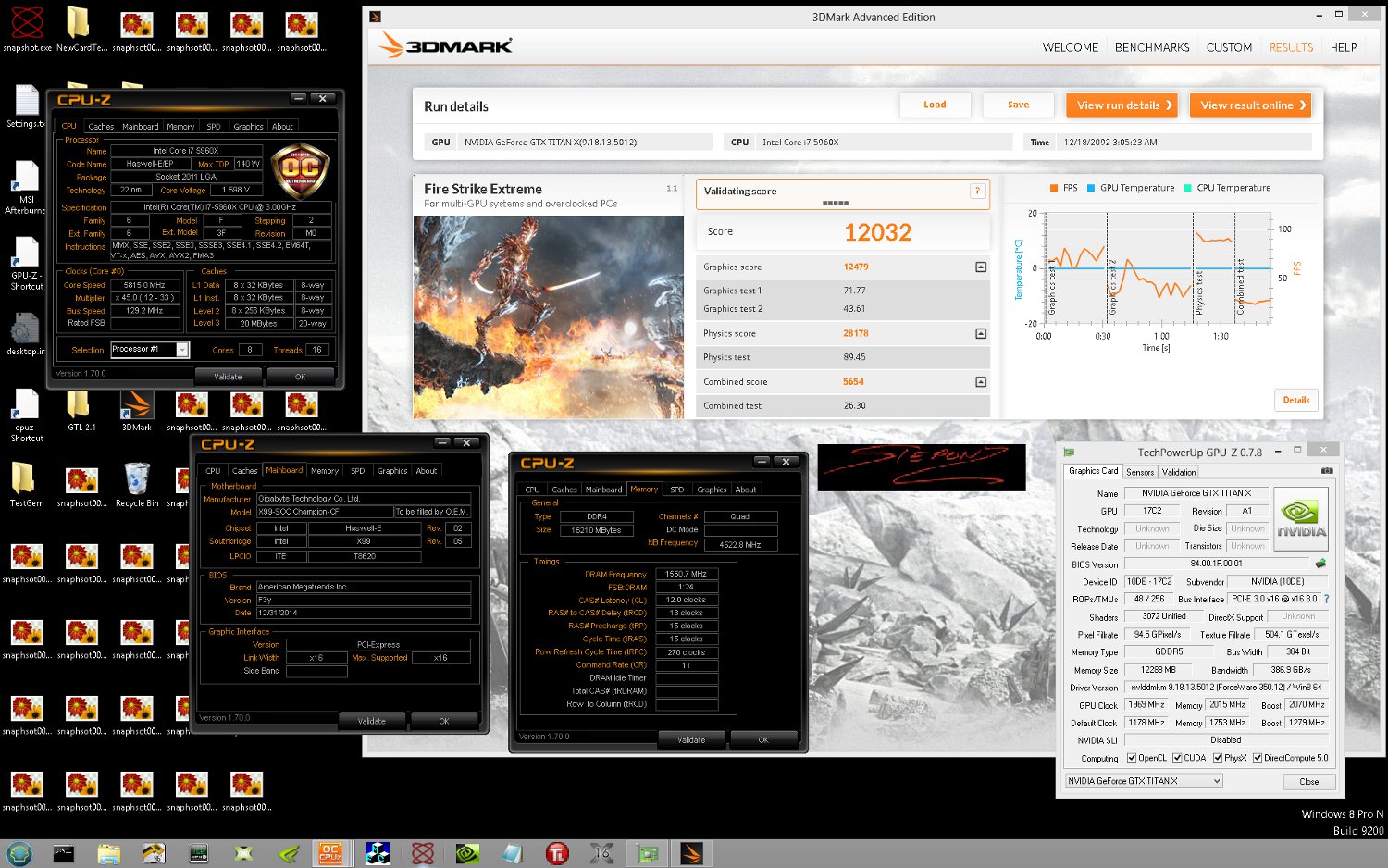Click the Save button in Run details
This screenshot has height=868, width=1388.
(x=1018, y=105)
